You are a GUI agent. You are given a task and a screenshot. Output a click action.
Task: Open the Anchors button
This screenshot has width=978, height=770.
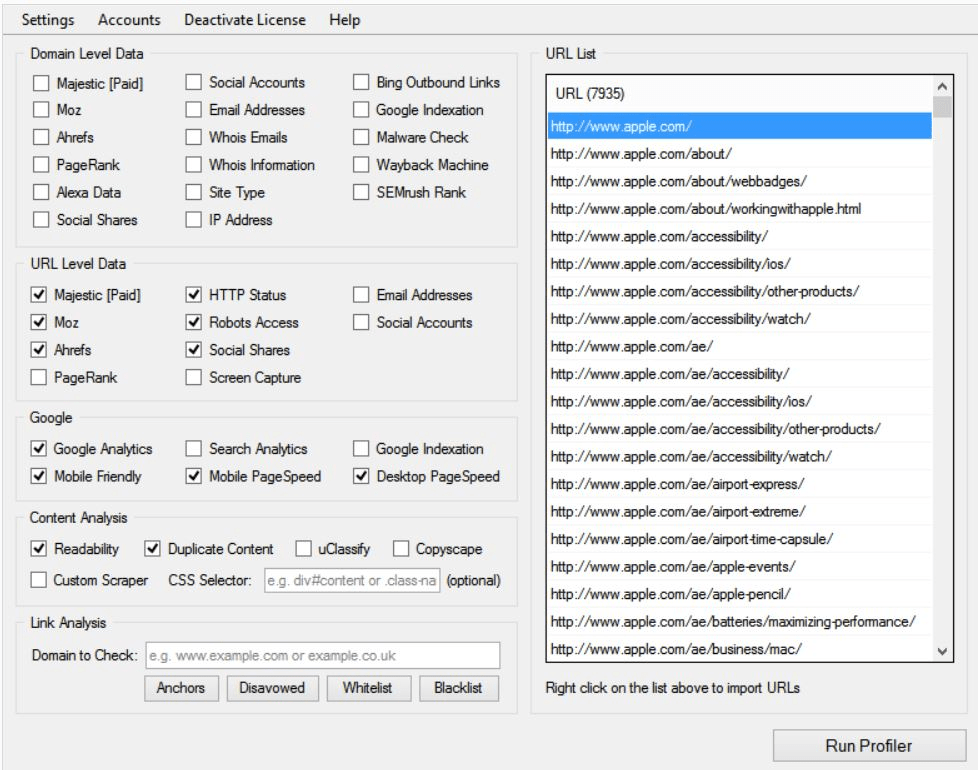(x=181, y=688)
